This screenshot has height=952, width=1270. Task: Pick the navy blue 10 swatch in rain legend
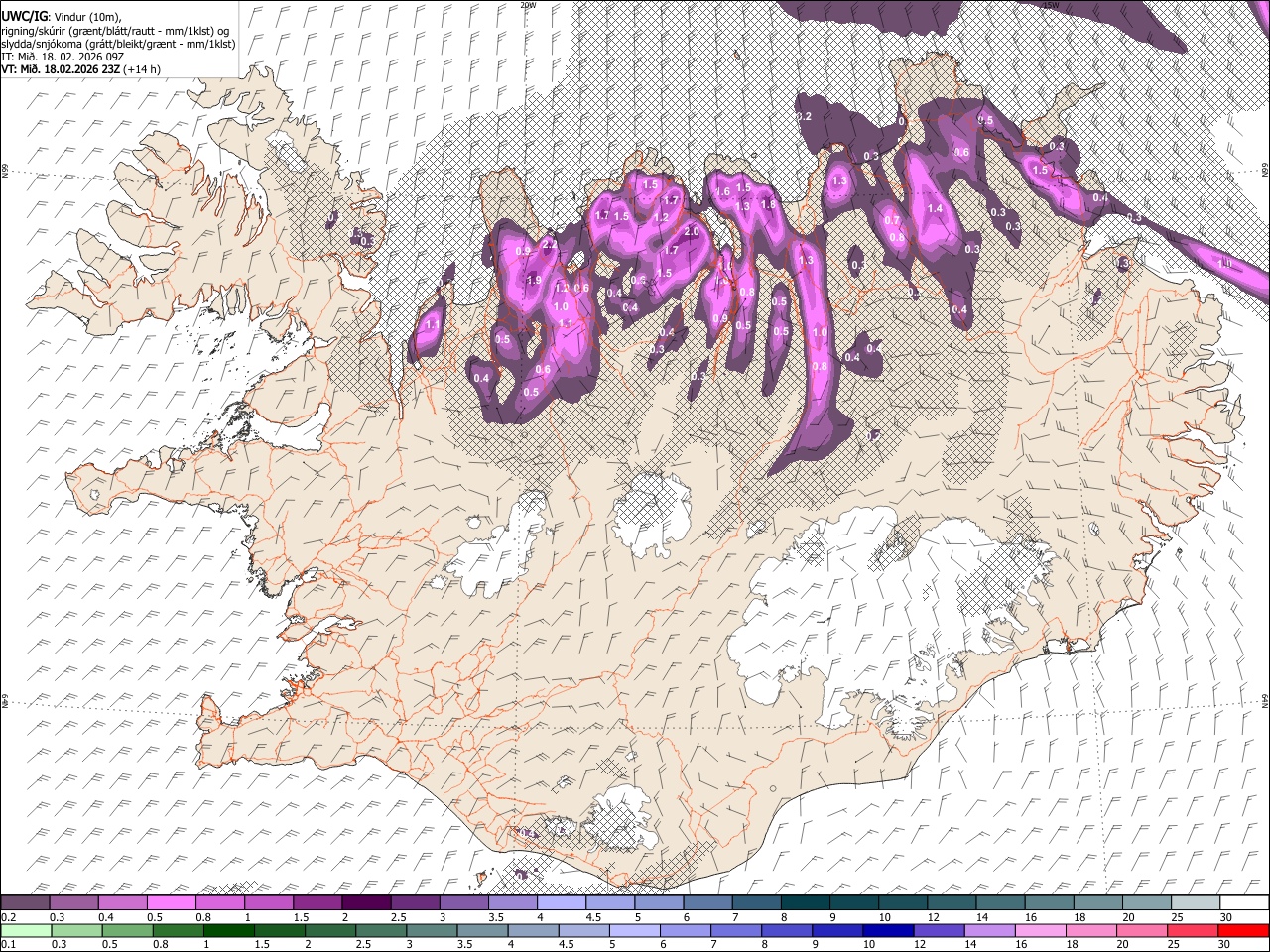888,930
